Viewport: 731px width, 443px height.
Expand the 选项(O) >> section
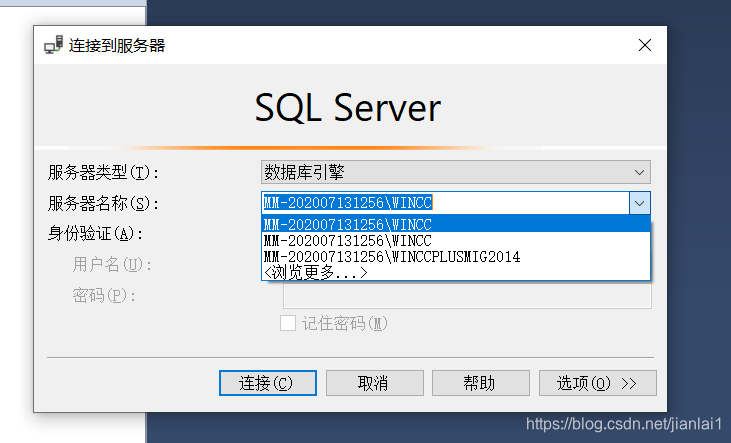tap(598, 383)
